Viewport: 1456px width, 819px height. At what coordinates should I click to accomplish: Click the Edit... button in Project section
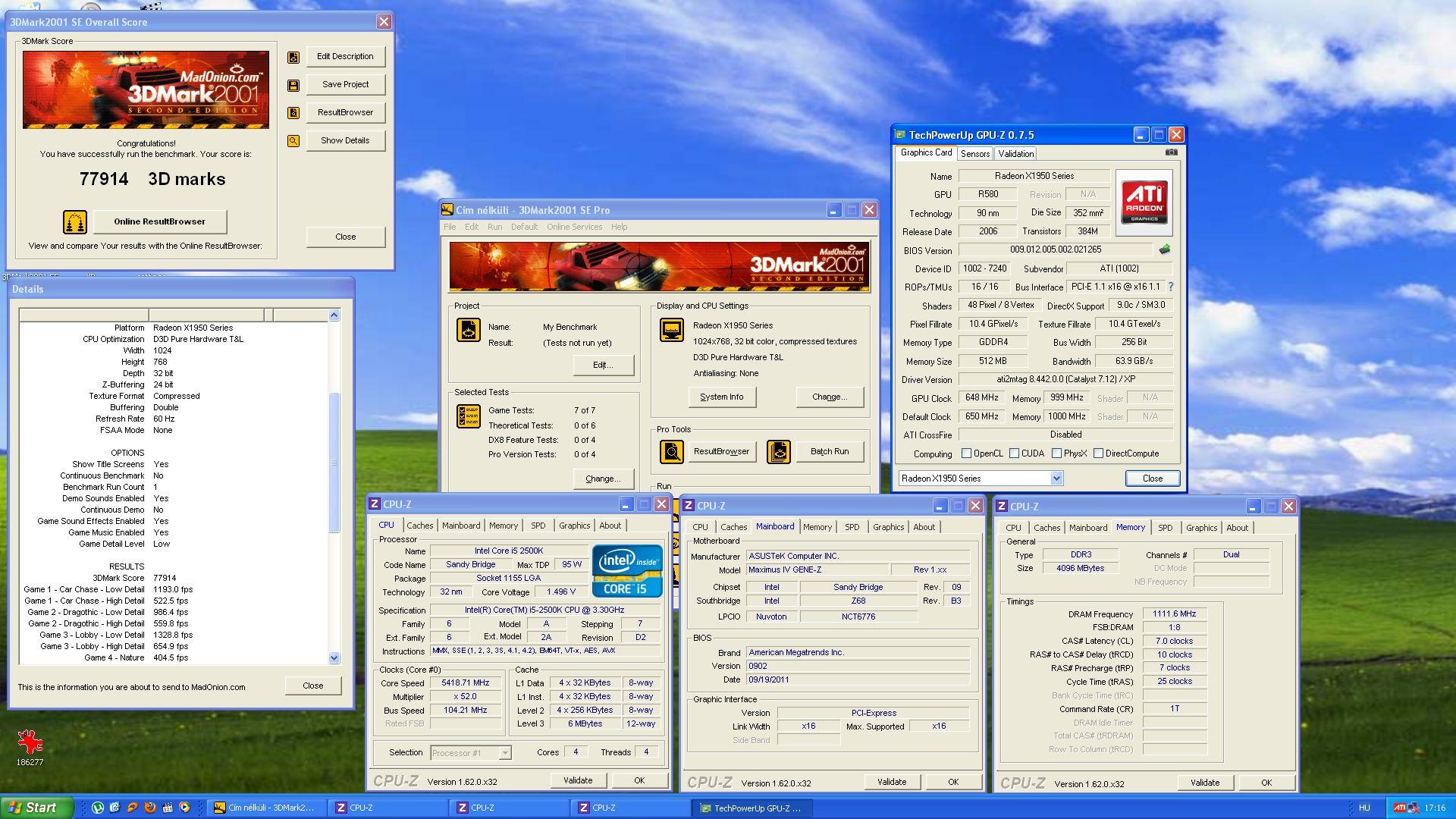pos(603,366)
